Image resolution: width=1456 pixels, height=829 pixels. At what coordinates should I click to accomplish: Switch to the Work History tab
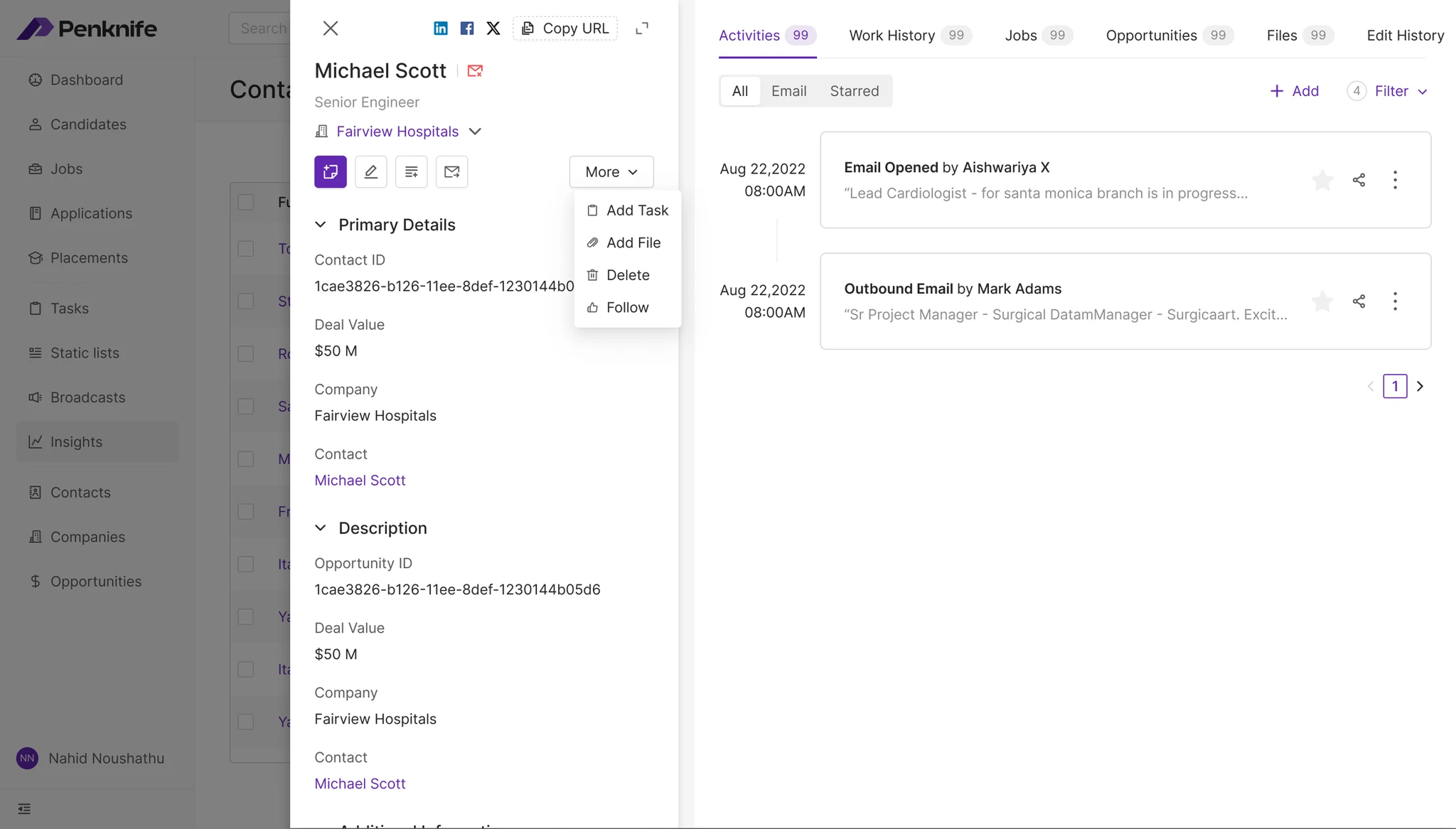(911, 36)
